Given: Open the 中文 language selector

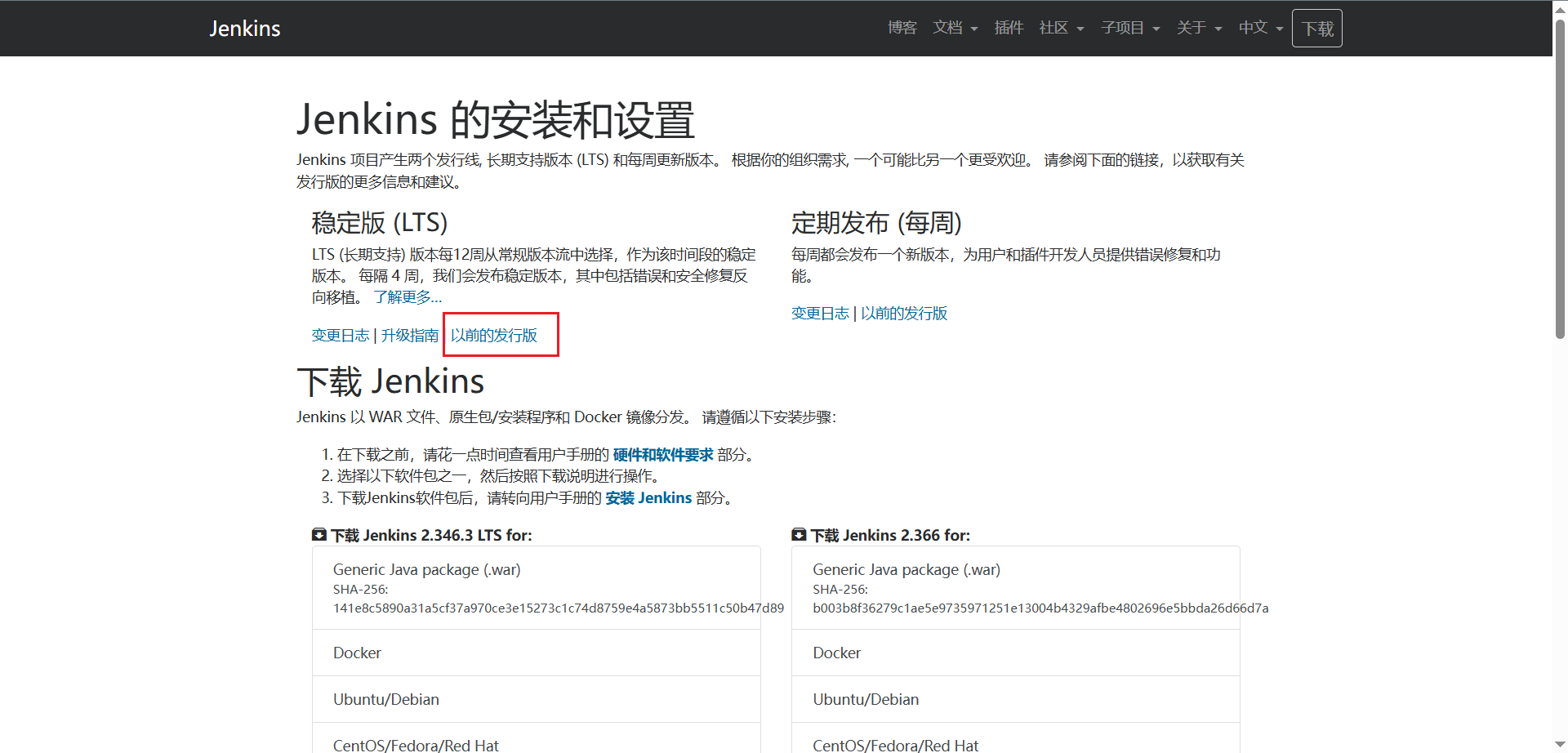Looking at the screenshot, I should (1260, 28).
